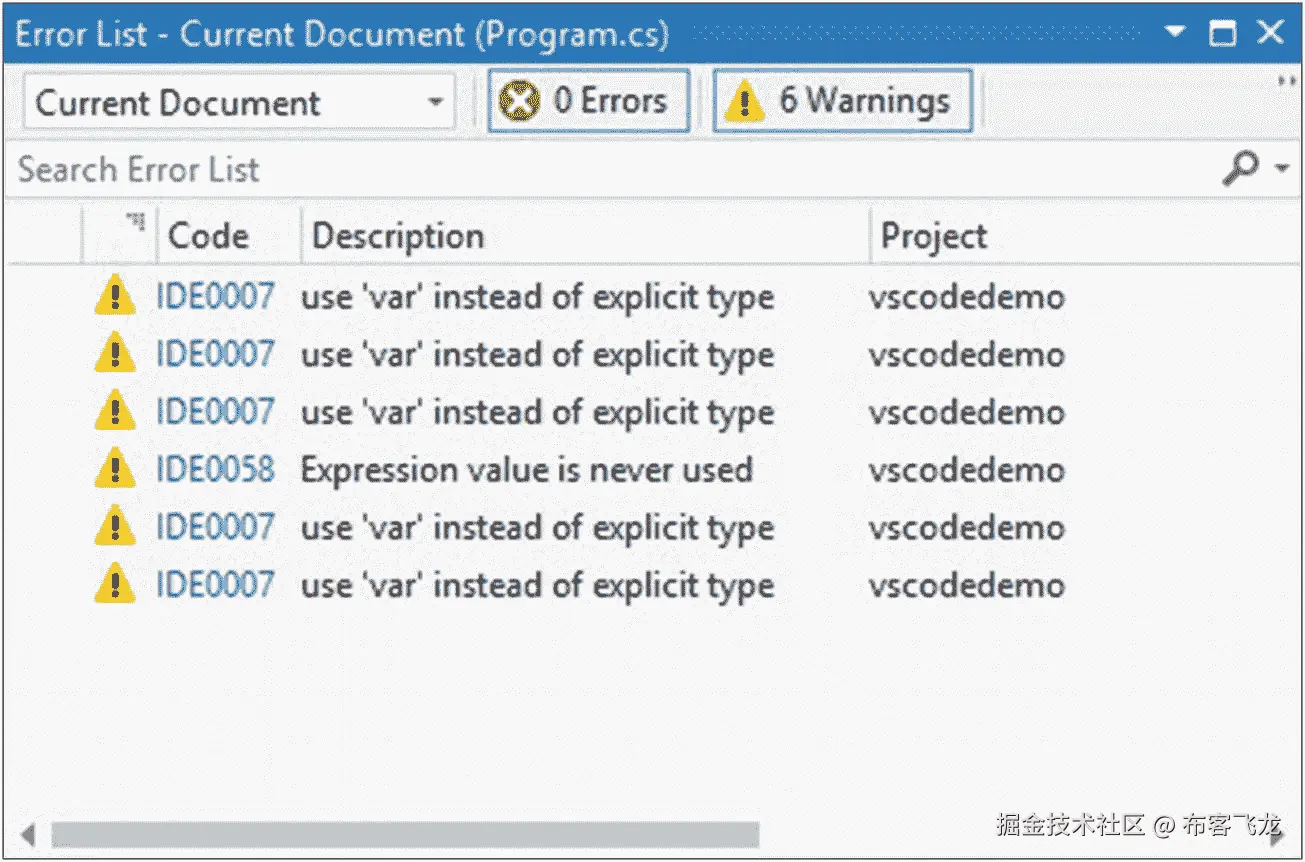Open the Error List window position menu

(x=1175, y=32)
